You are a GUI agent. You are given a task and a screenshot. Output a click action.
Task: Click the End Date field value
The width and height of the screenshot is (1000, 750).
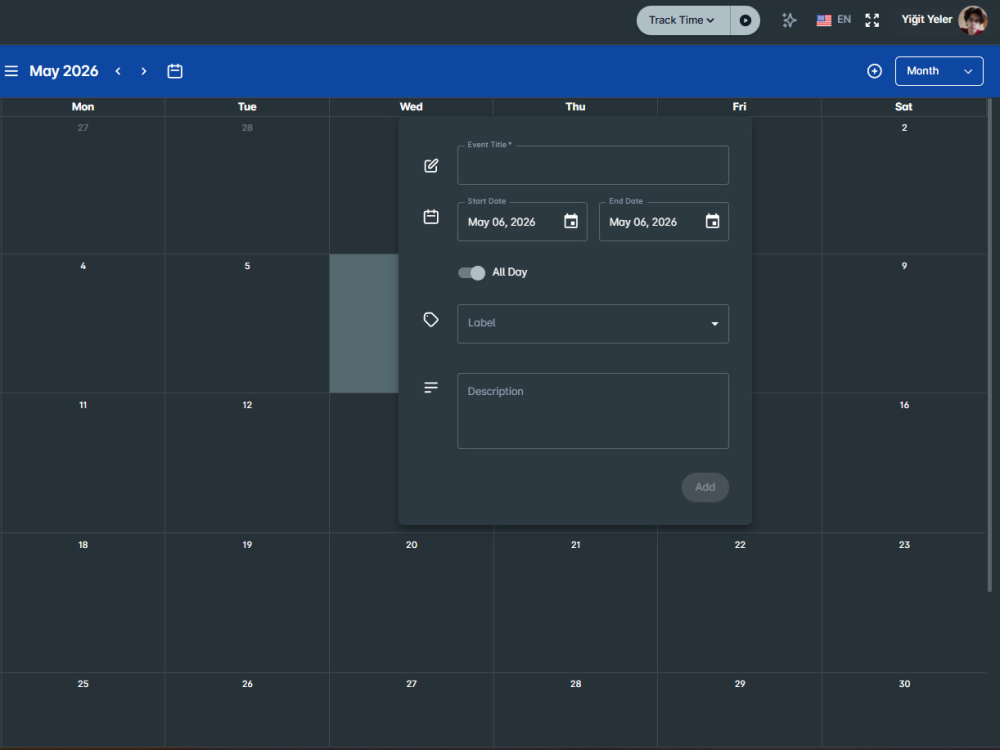[643, 222]
